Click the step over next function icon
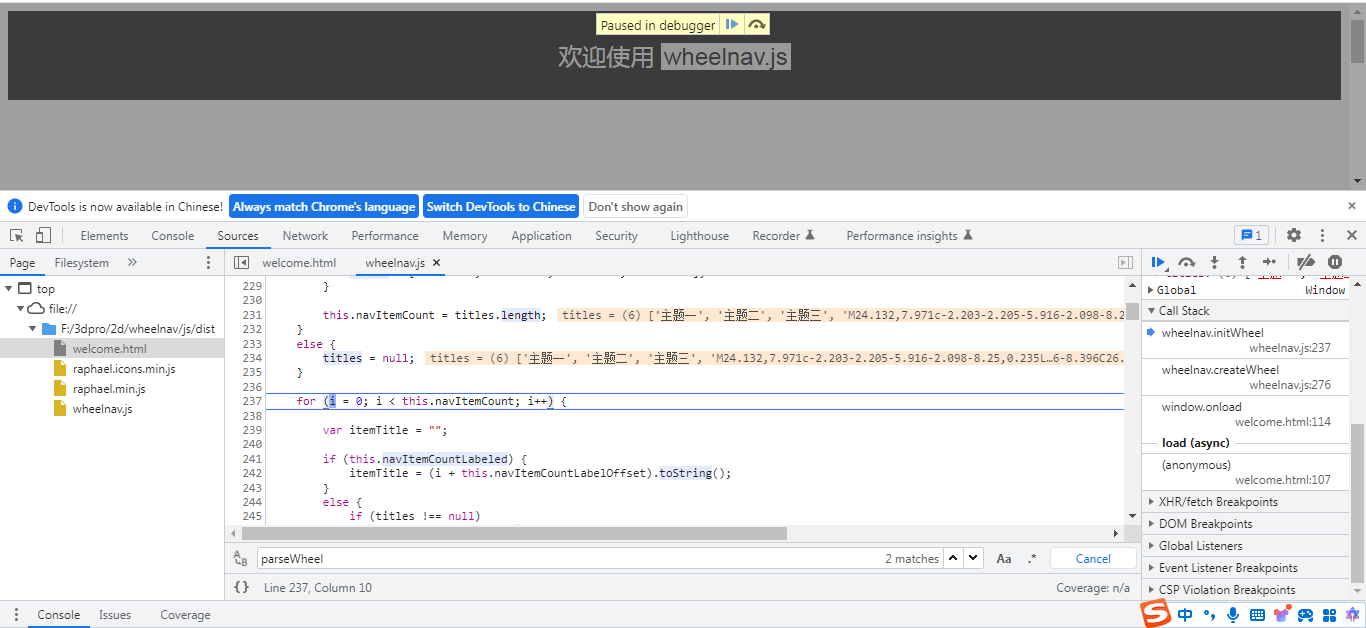The height and width of the screenshot is (628, 1366). click(1186, 262)
